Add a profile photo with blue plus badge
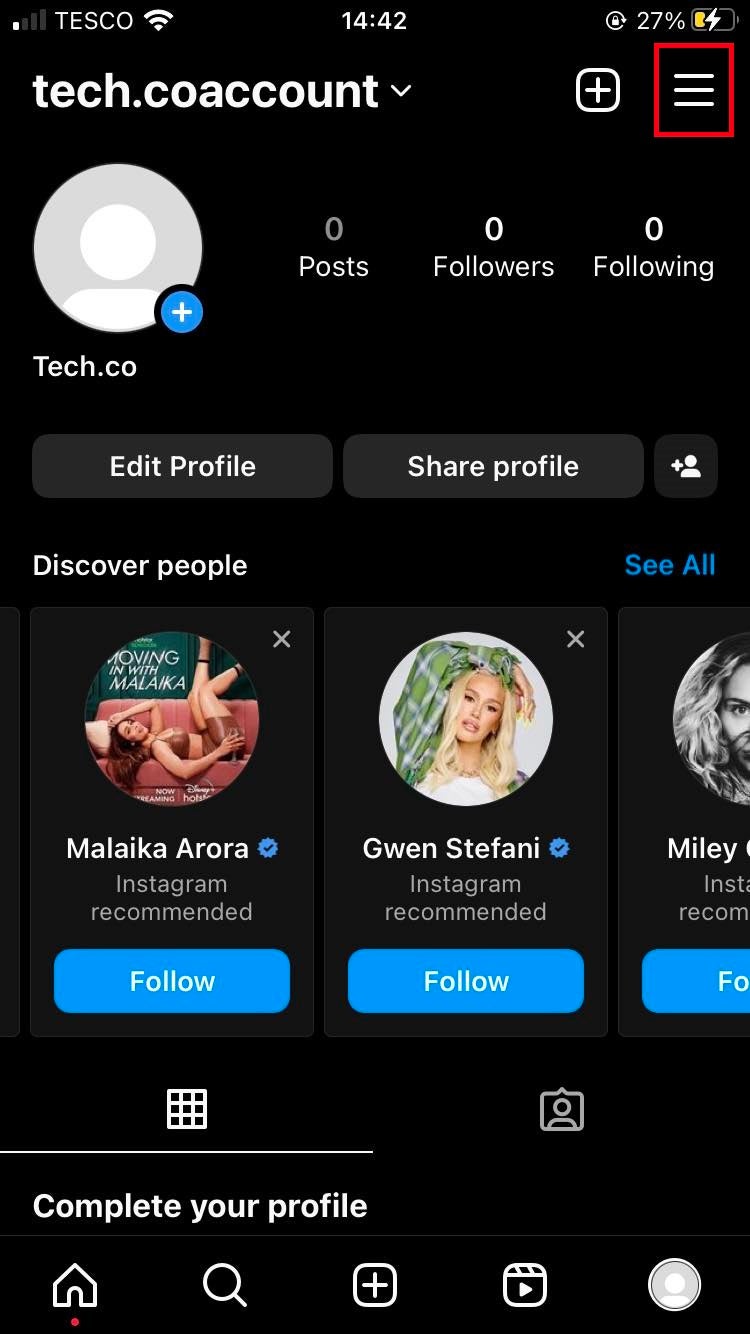 coord(181,313)
